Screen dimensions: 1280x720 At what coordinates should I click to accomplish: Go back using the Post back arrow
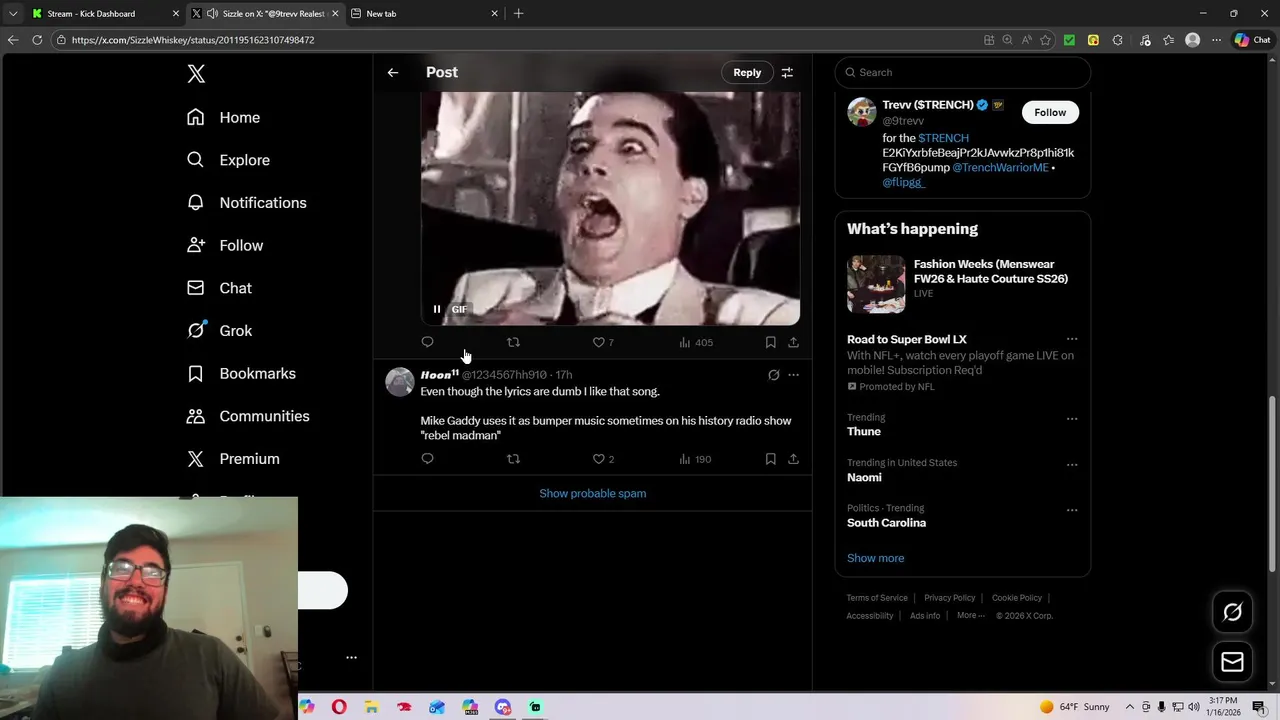(393, 72)
